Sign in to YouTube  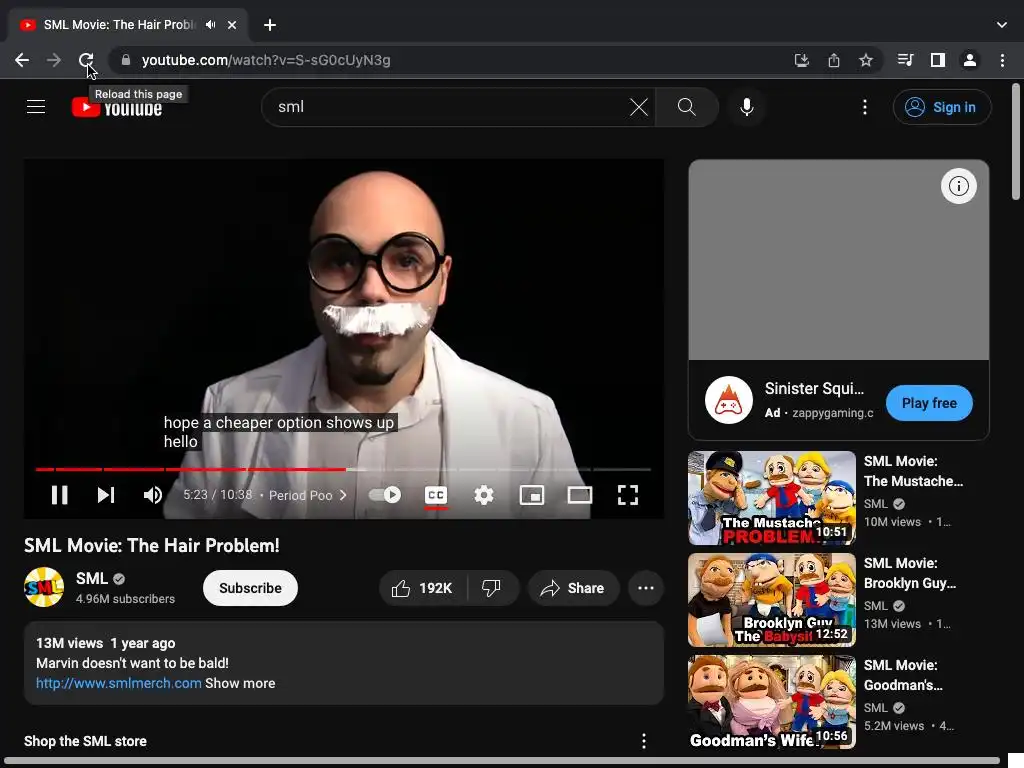click(x=942, y=107)
